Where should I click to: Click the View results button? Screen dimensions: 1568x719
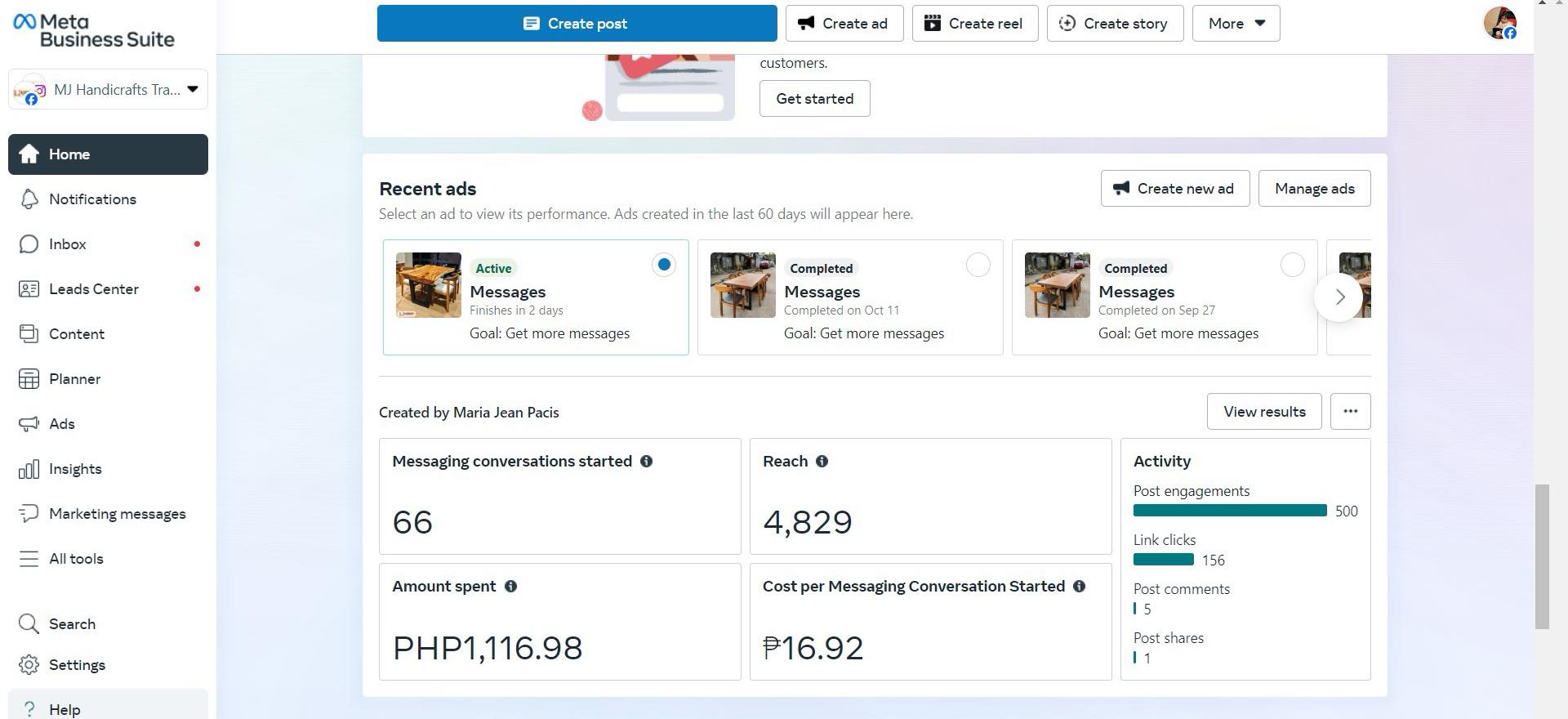pos(1263,412)
